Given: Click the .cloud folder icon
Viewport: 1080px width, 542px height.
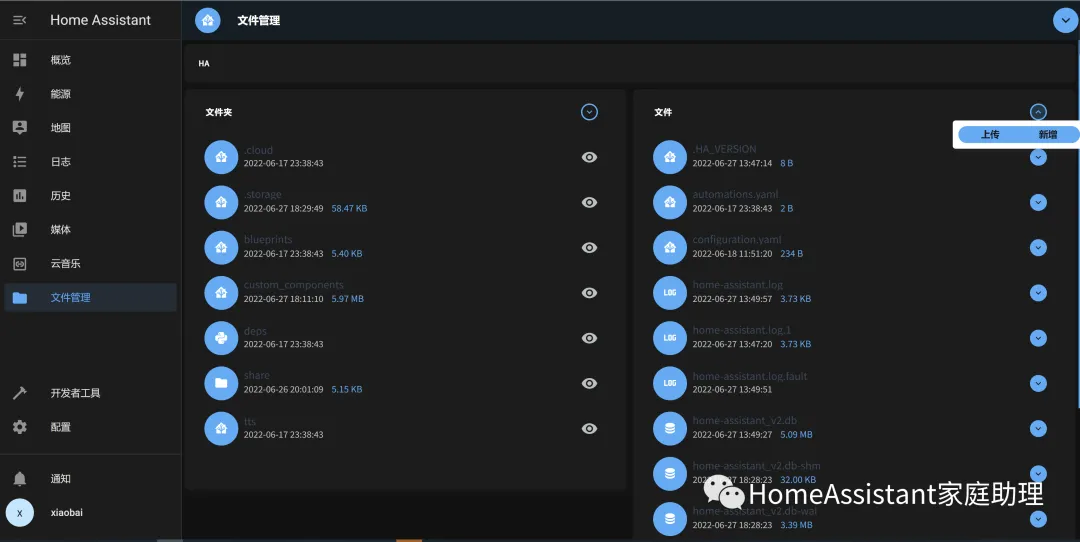Looking at the screenshot, I should pos(221,157).
